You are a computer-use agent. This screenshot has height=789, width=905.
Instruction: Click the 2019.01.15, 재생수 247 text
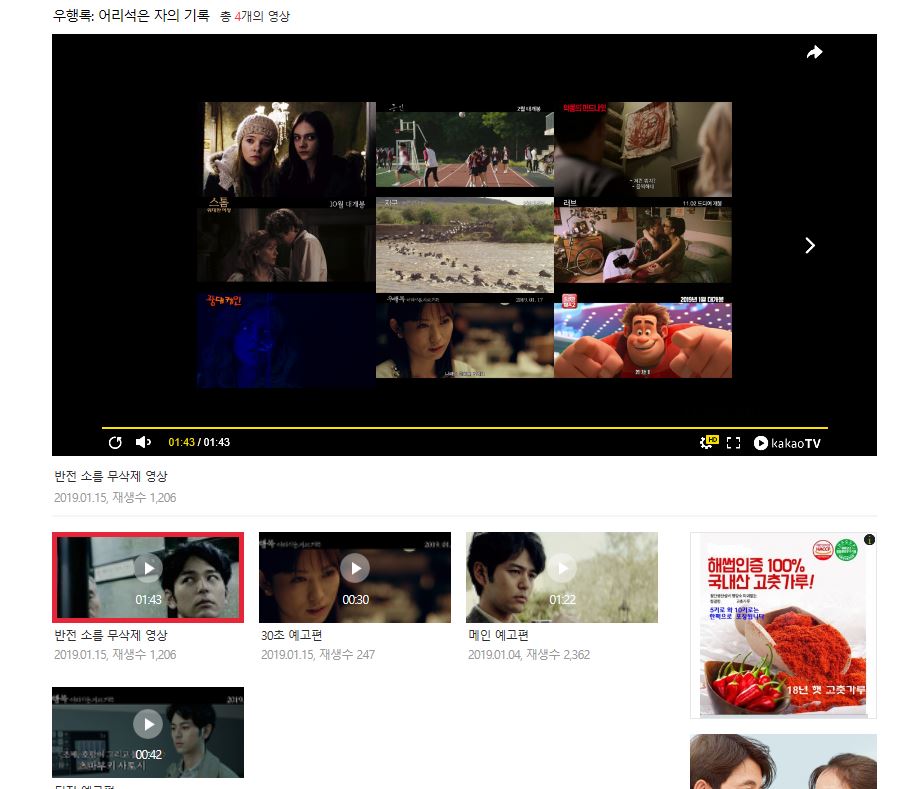318,655
